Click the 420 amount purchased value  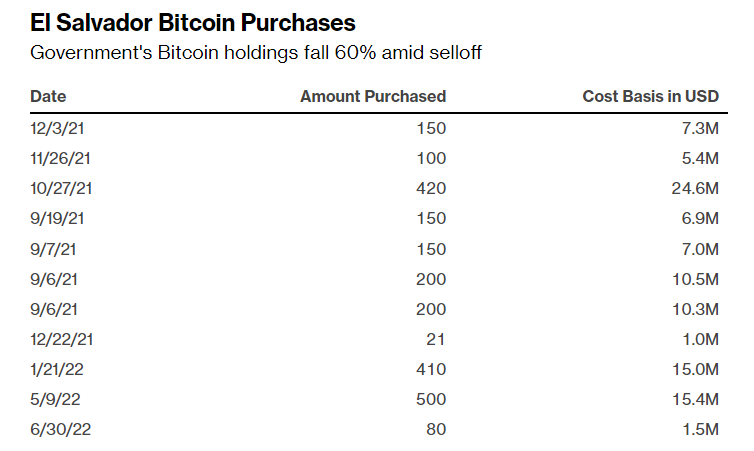coord(432,188)
